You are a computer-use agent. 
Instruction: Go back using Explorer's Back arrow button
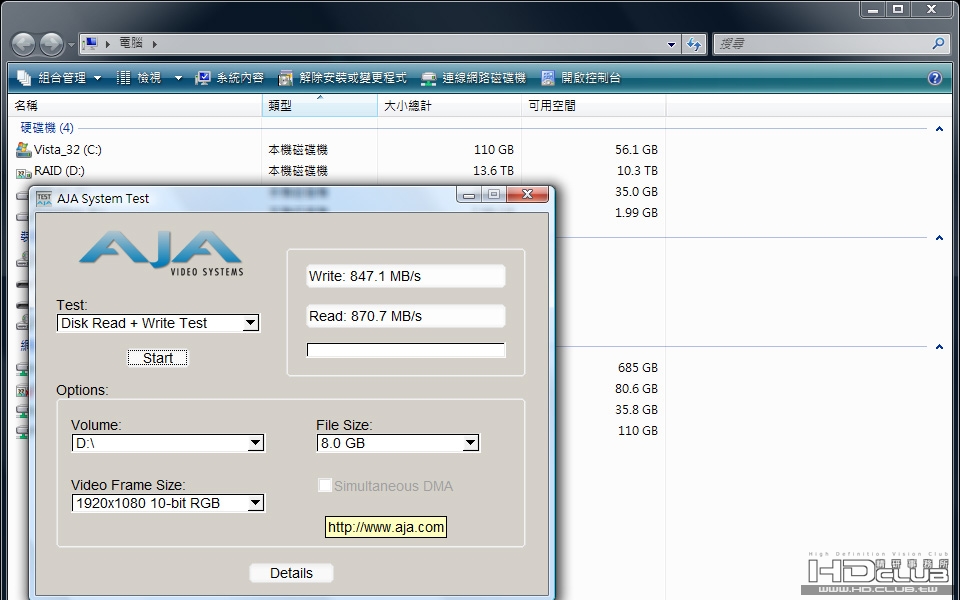coord(23,44)
